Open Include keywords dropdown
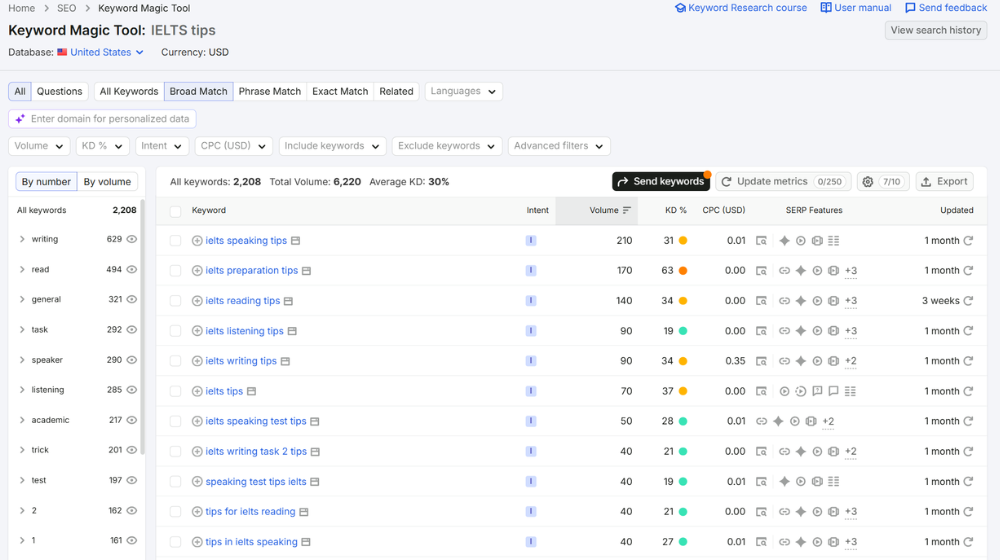This screenshot has width=1000, height=560. coord(332,146)
